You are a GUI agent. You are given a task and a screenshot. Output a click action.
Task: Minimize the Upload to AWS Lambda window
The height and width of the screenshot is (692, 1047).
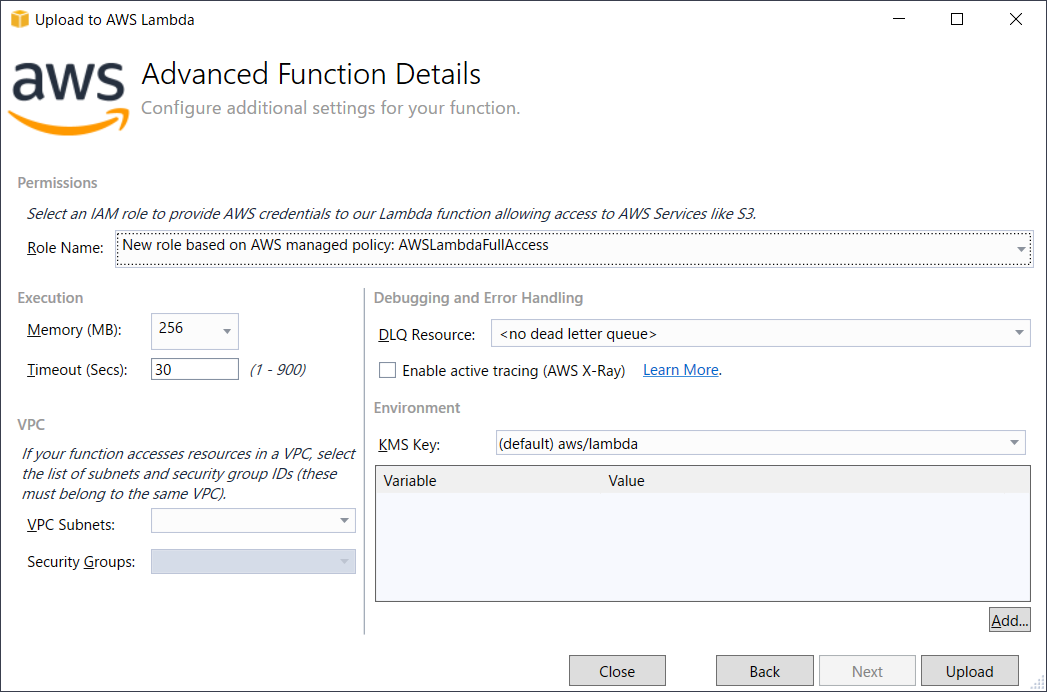tap(899, 19)
